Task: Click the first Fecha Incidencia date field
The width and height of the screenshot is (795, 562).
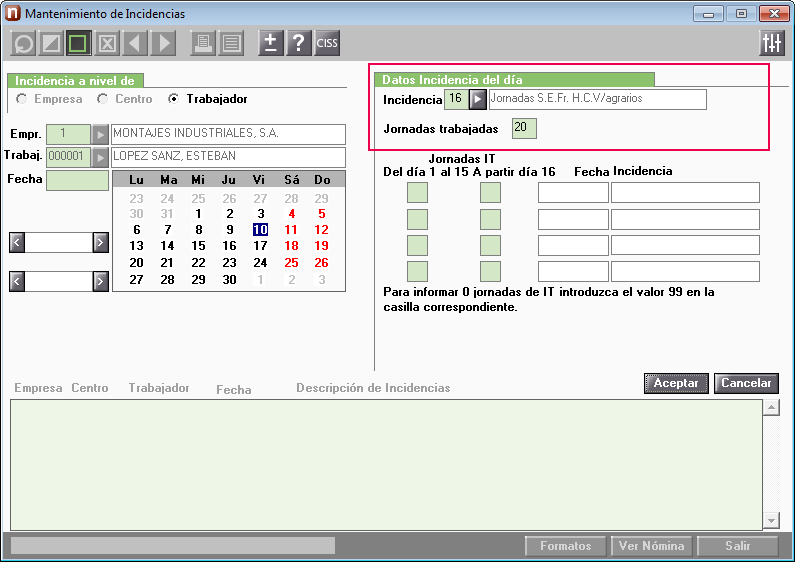Action: click(573, 193)
